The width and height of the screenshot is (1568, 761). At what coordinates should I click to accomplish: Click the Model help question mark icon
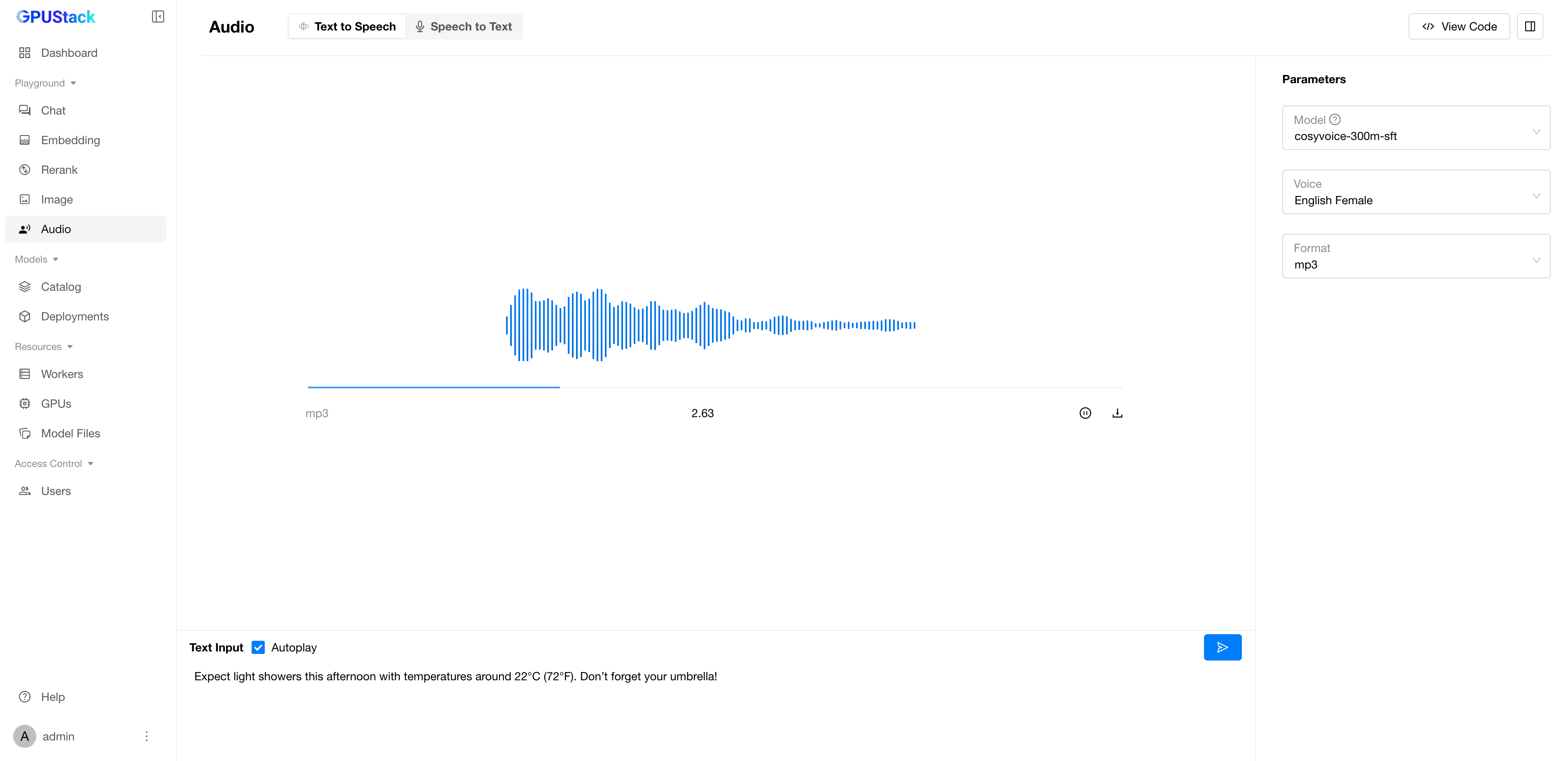(1335, 120)
